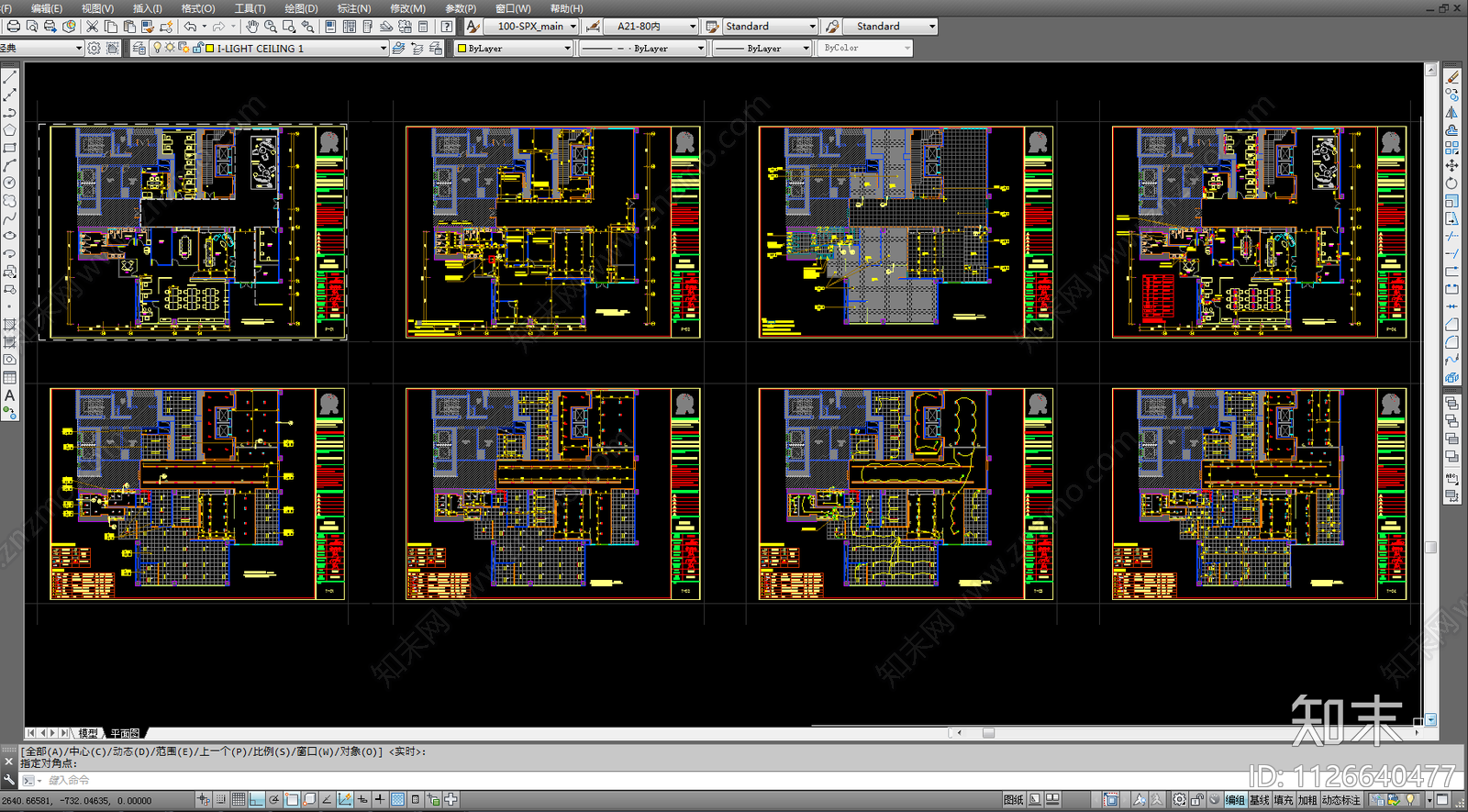Screen dimensions: 1468x812
Task: Toggle ortho mode in the status bar
Action: [256, 800]
